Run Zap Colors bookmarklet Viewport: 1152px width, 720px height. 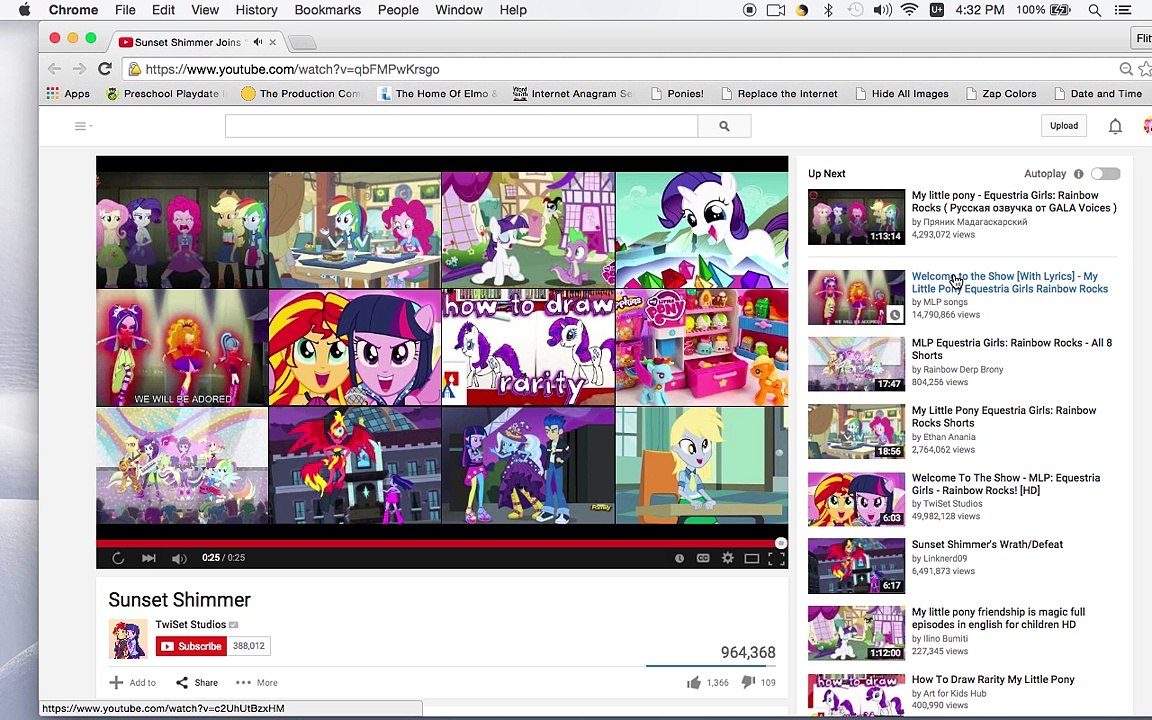pos(1001,93)
